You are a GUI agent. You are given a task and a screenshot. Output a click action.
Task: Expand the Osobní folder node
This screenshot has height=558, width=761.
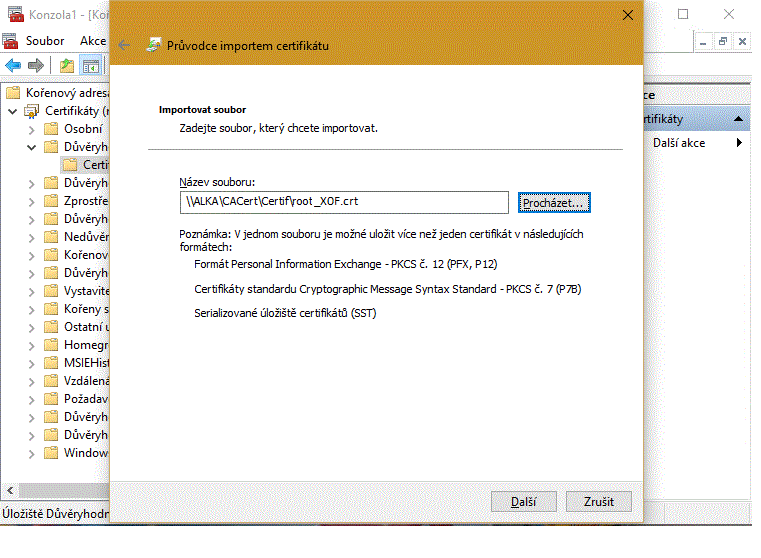click(31, 129)
